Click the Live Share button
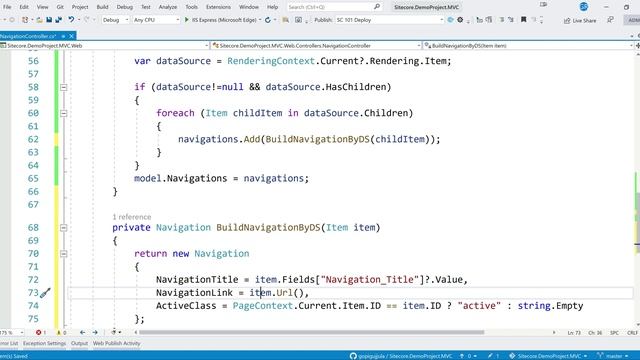Image resolution: width=640 pixels, height=360 pixels. pyautogui.click(x=580, y=20)
